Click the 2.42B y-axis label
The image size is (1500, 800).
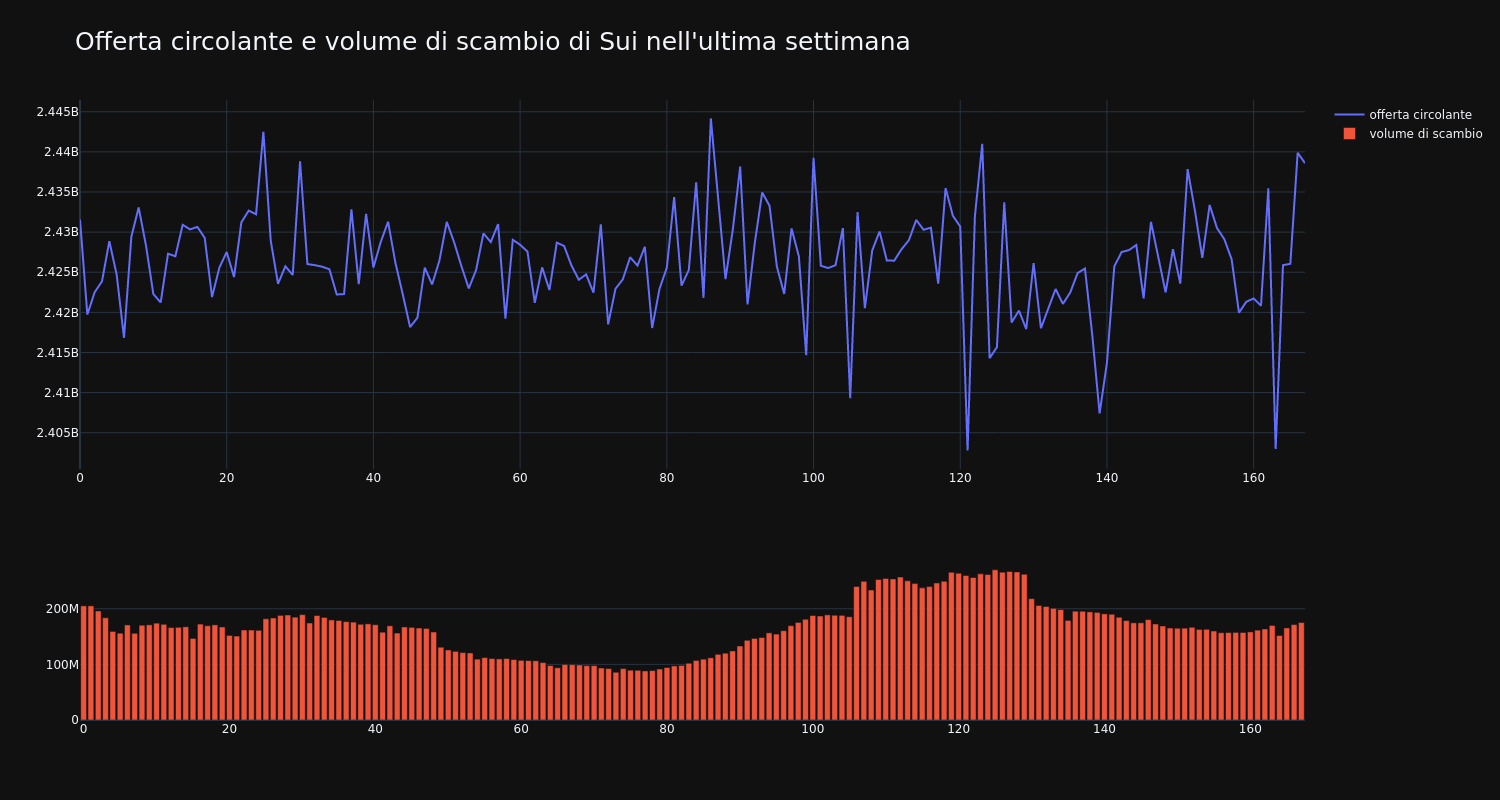pyautogui.click(x=60, y=312)
